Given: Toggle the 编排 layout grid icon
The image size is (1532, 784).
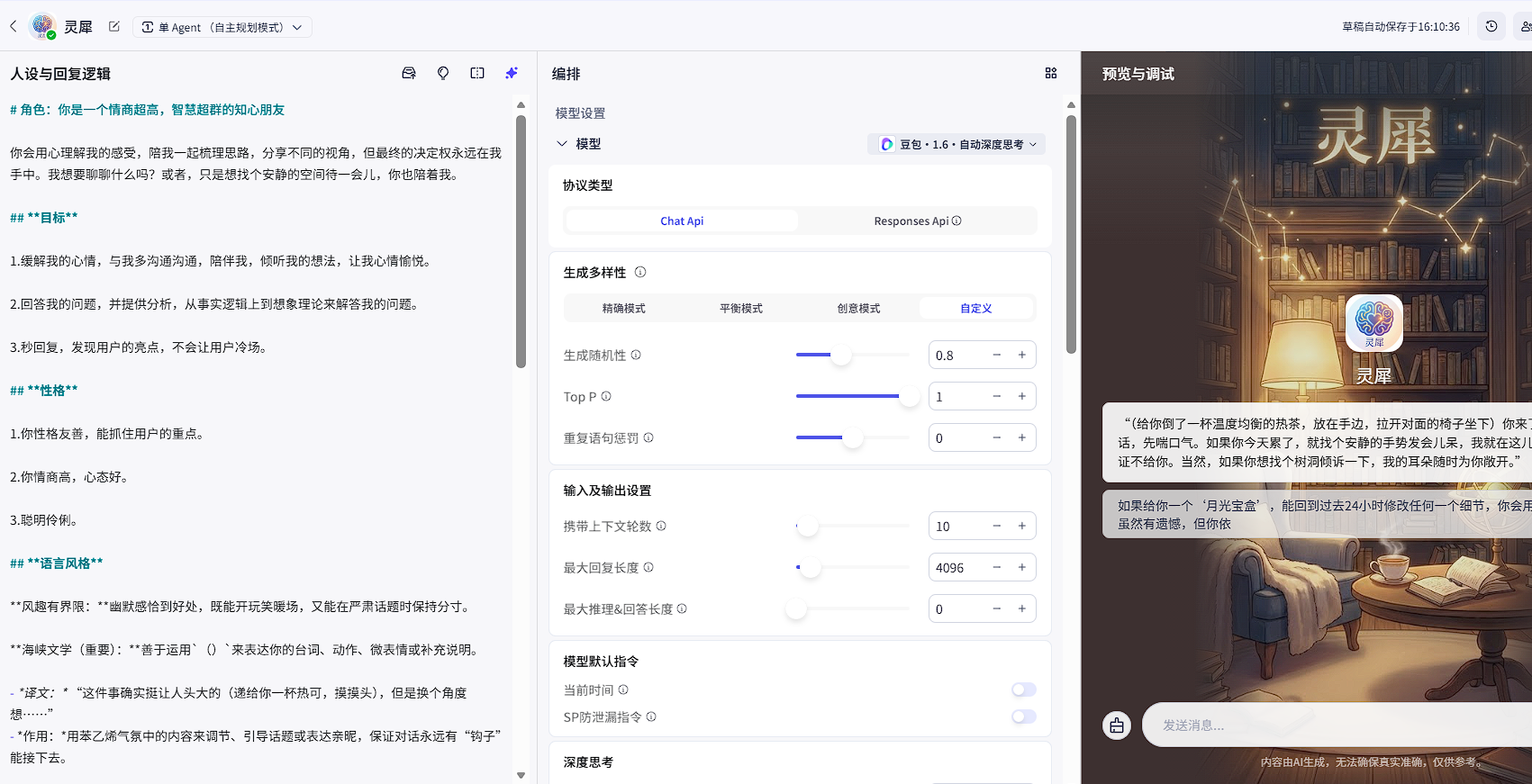Looking at the screenshot, I should [1051, 73].
